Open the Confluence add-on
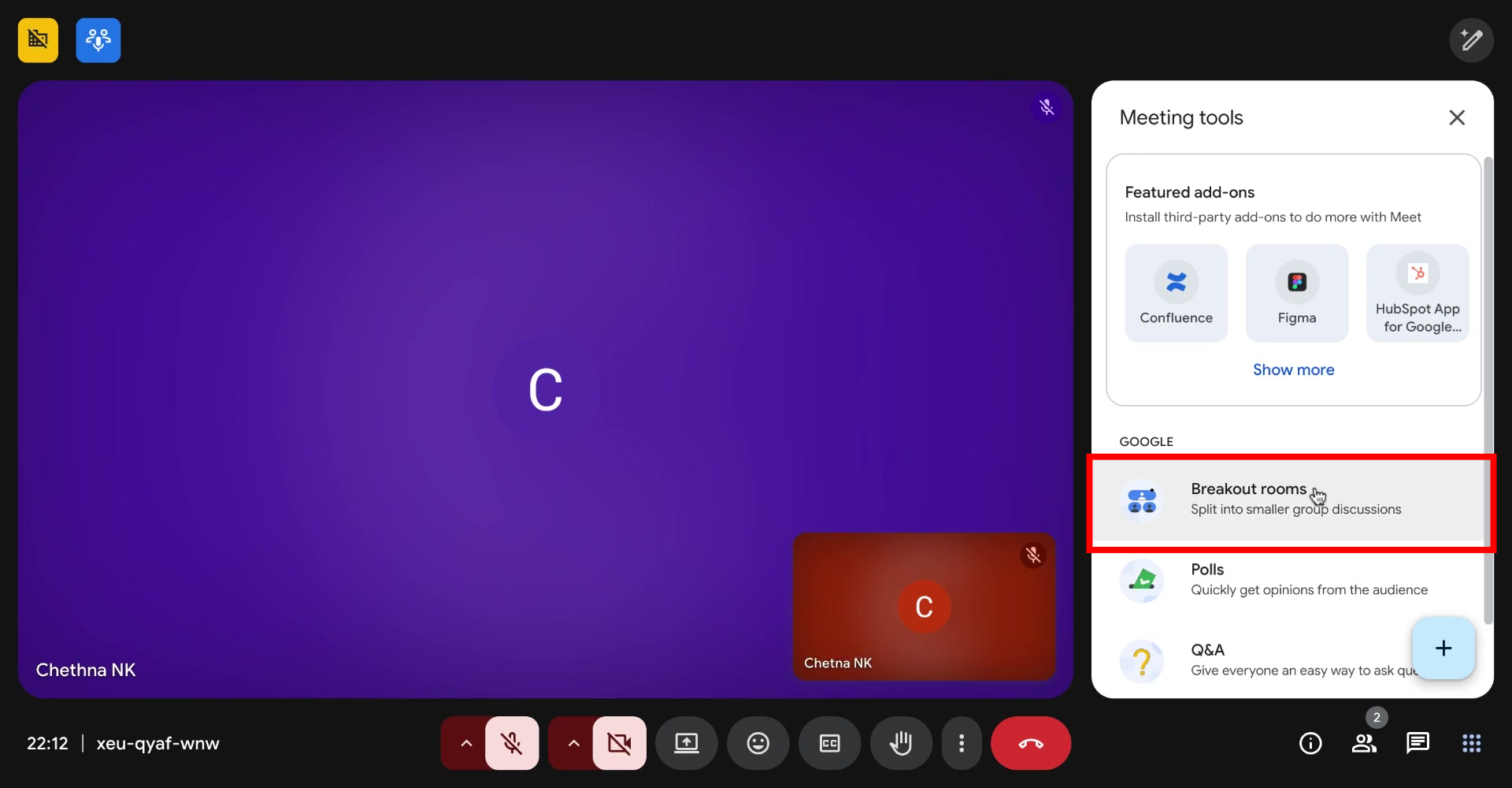This screenshot has height=788, width=1512. pyautogui.click(x=1176, y=293)
